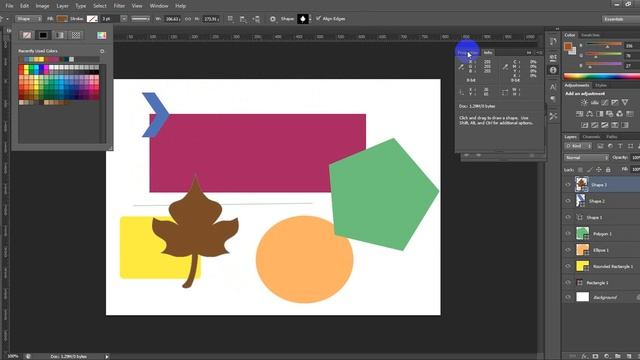Add a Black & White adjustment
The width and height of the screenshot is (640, 360).
(x=600, y=113)
